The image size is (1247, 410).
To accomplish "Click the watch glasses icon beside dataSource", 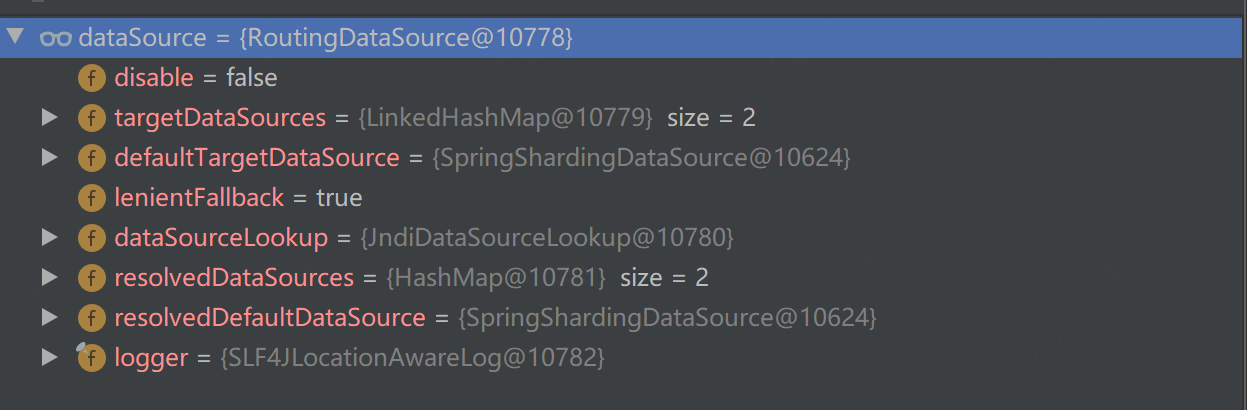I will [55, 38].
